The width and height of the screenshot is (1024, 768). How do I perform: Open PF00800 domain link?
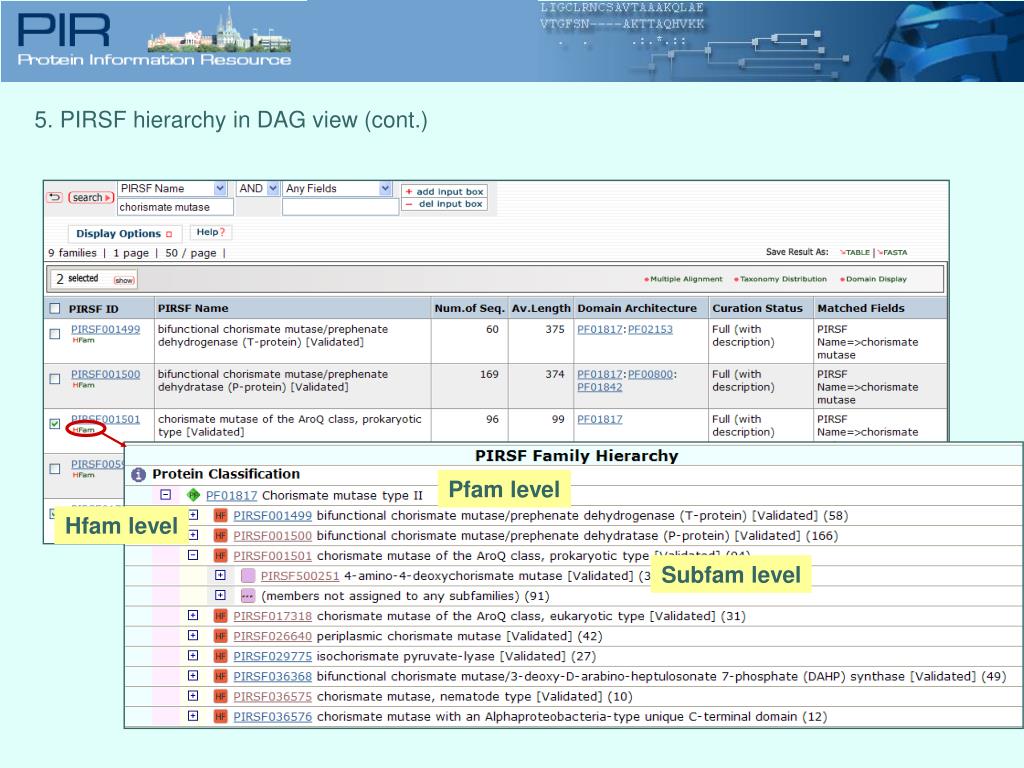tap(650, 374)
